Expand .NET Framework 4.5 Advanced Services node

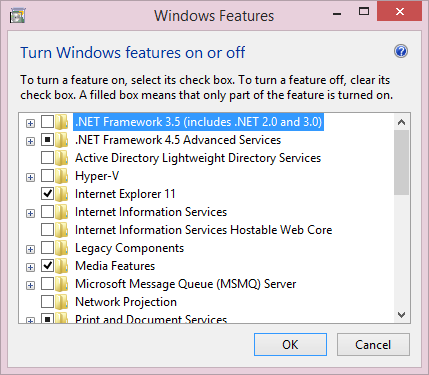[30, 141]
